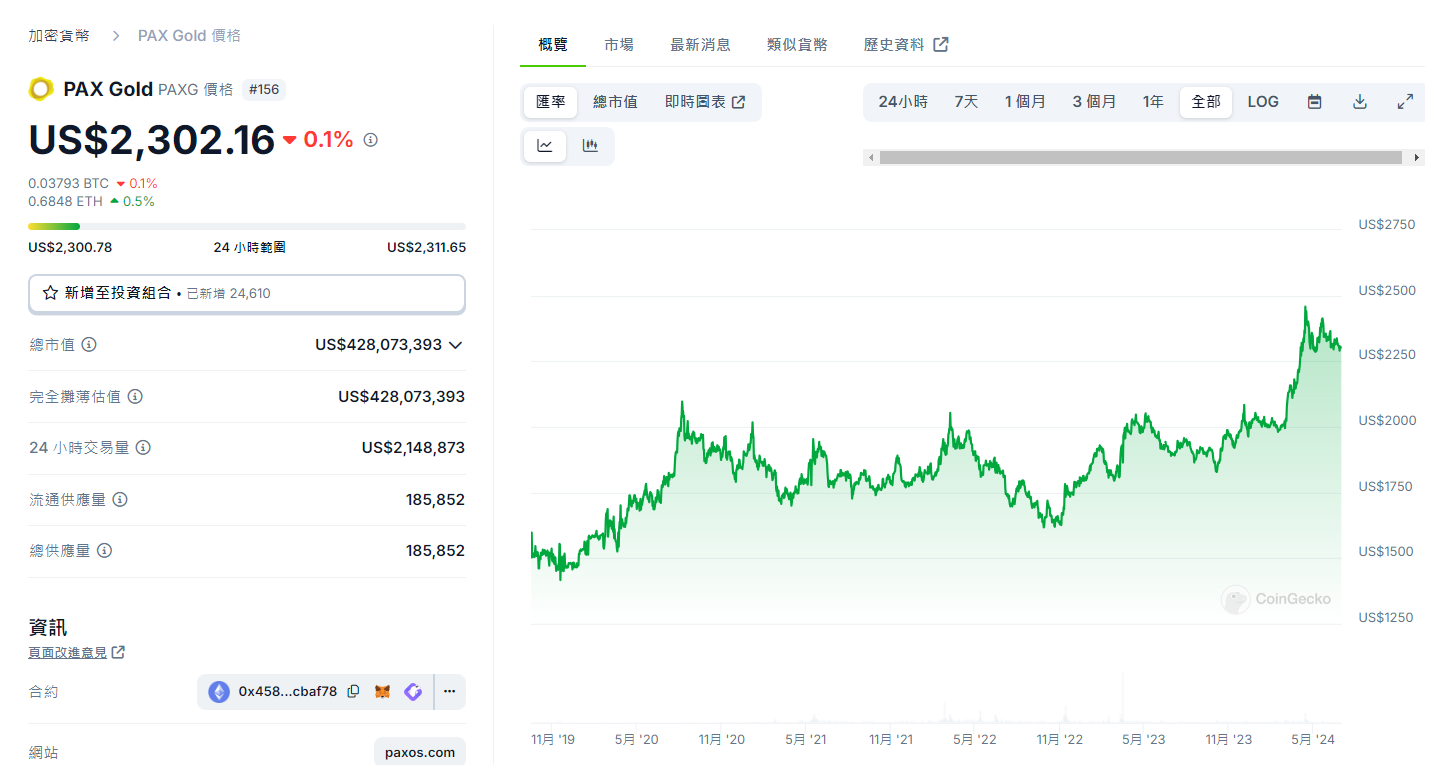The image size is (1444, 765).
Task: Expand the market cap value dropdown chevron
Action: pyautogui.click(x=456, y=345)
